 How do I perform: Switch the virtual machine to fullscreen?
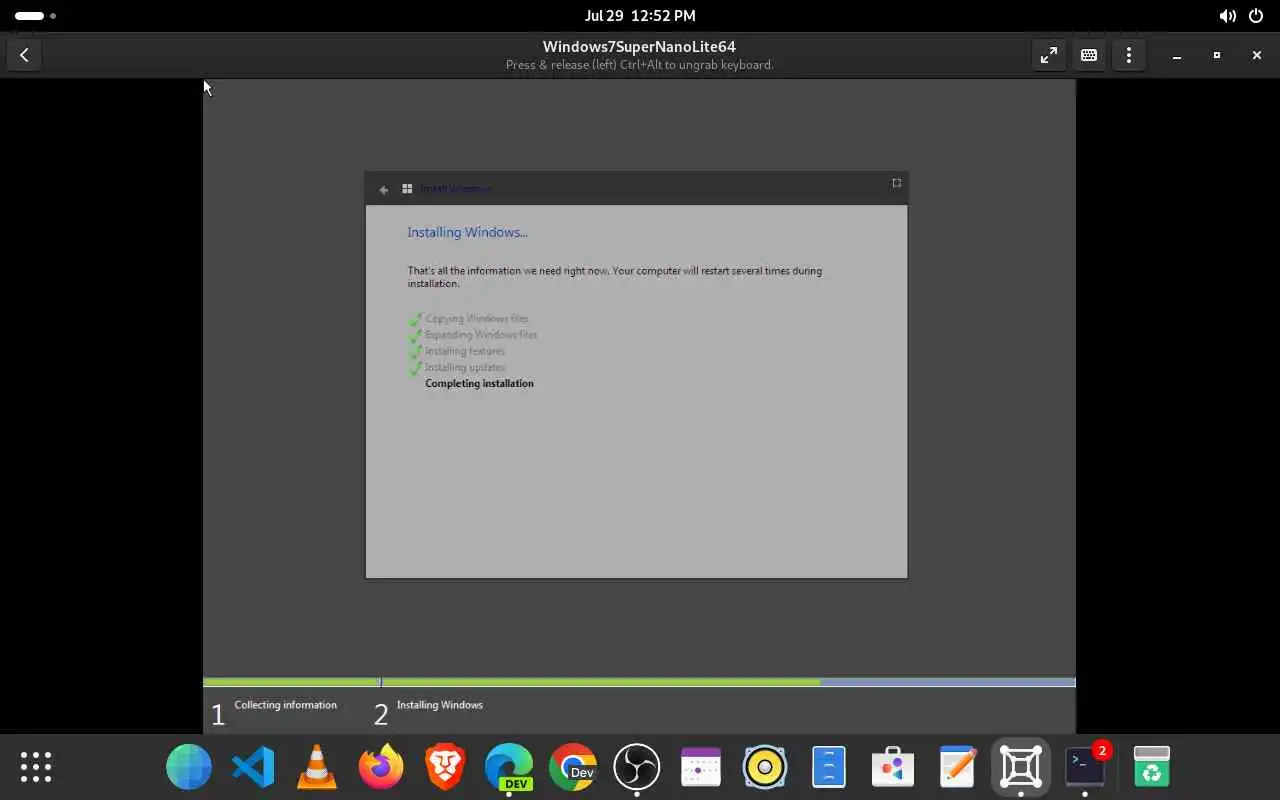click(1048, 55)
